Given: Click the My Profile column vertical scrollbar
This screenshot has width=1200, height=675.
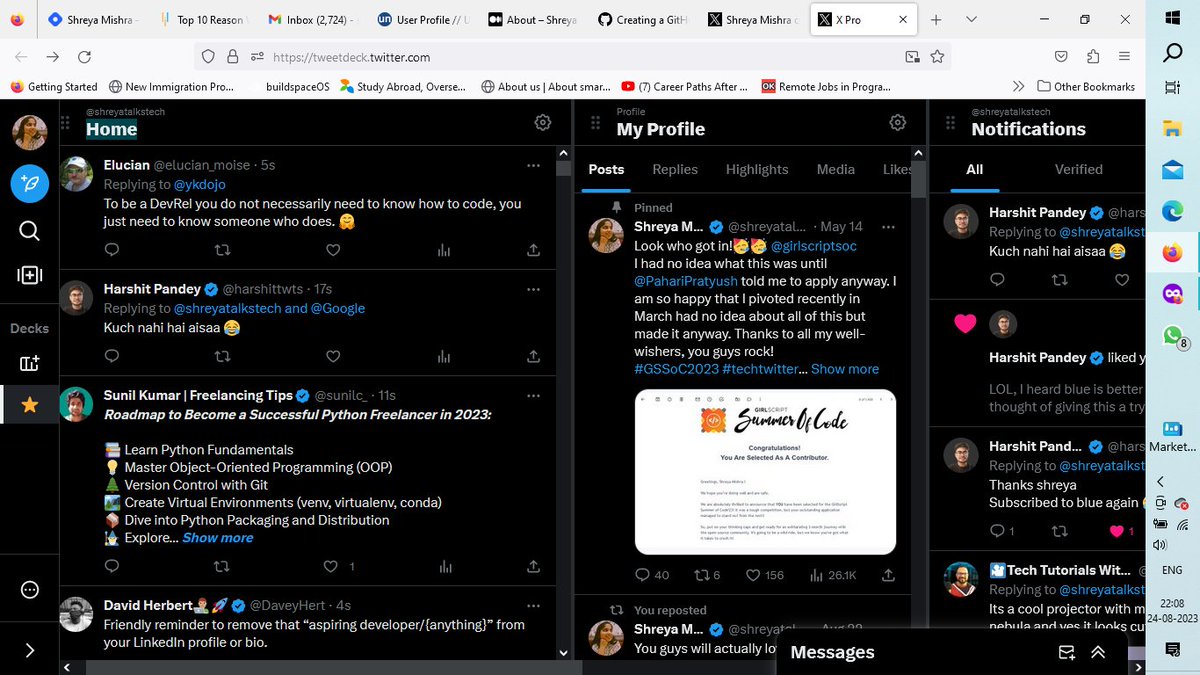Looking at the screenshot, I should pos(918,178).
